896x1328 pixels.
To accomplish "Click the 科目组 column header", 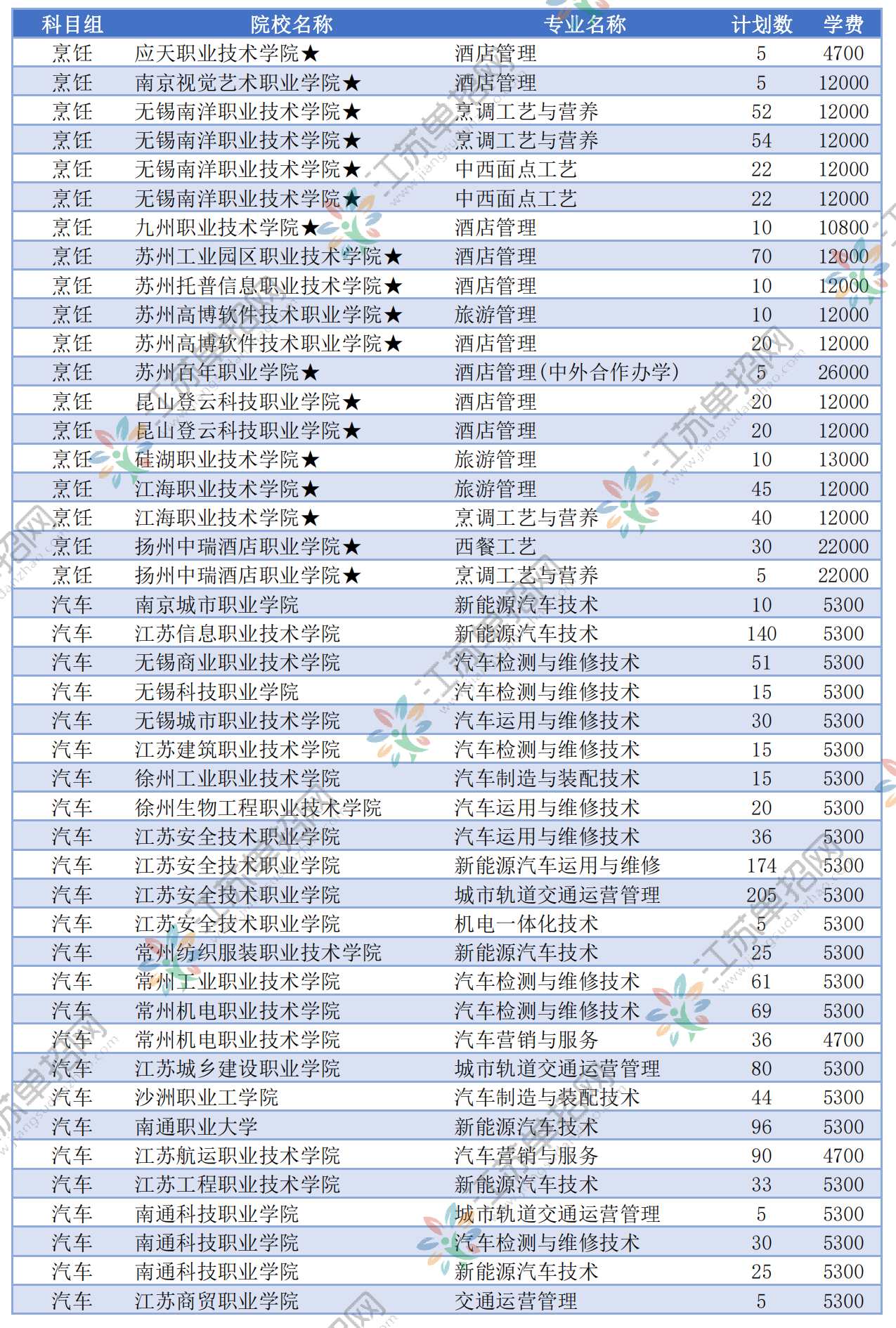I will click(72, 25).
